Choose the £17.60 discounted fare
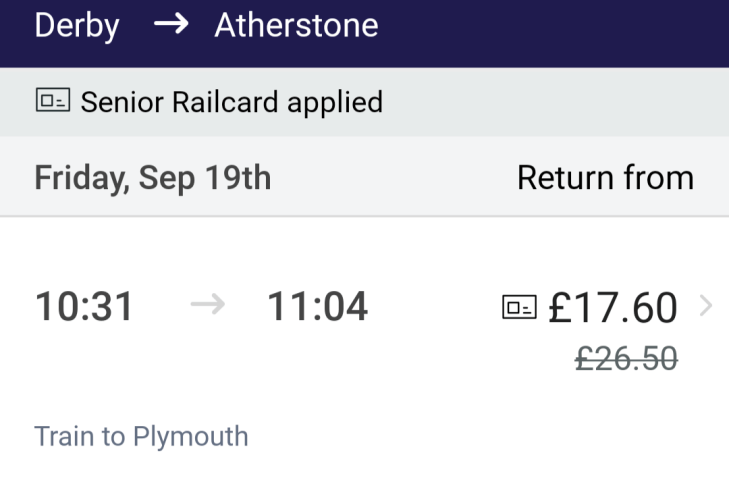Screen dimensions: 729x480 pyautogui.click(x=613, y=307)
